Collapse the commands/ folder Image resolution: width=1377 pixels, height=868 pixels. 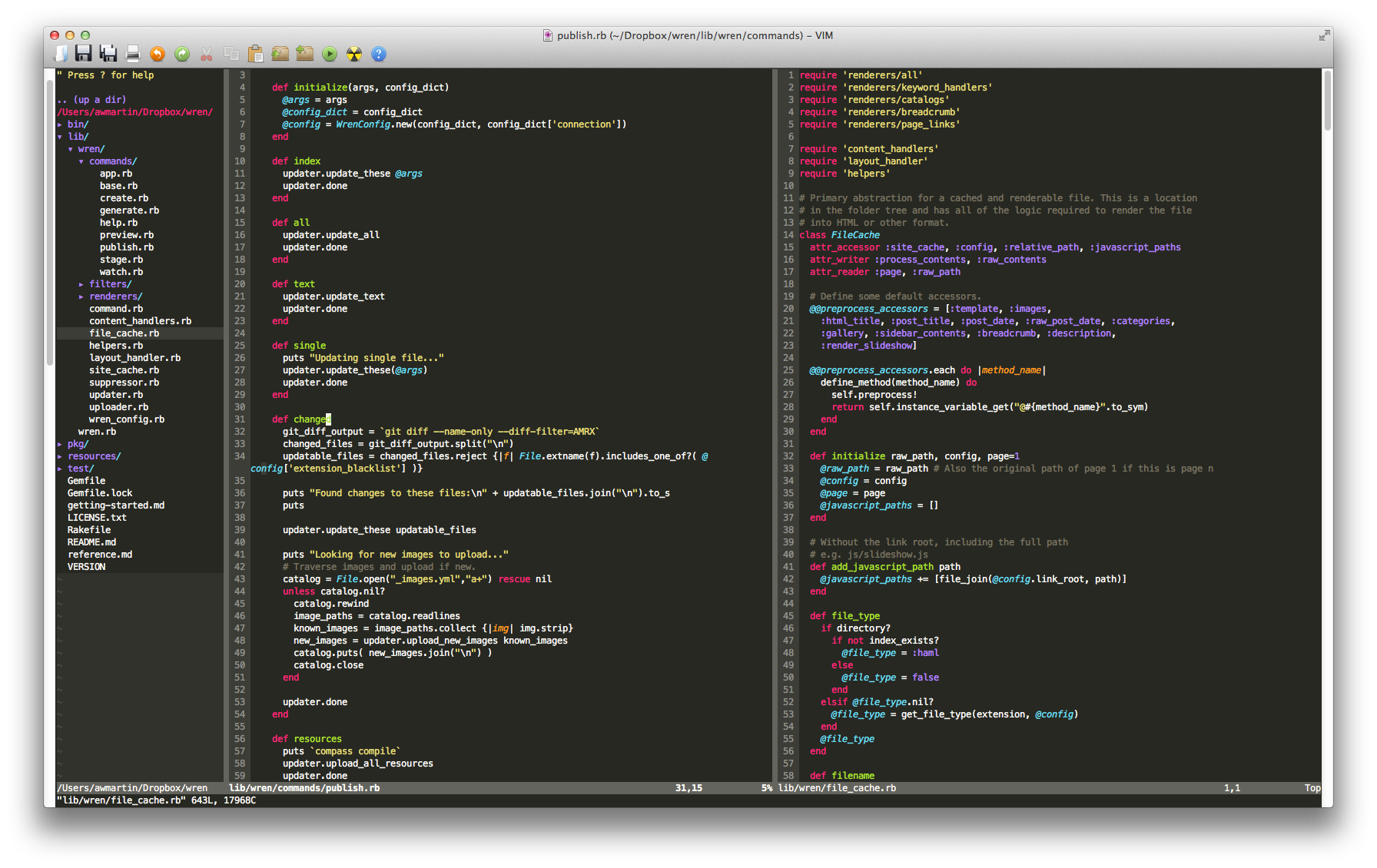click(112, 161)
